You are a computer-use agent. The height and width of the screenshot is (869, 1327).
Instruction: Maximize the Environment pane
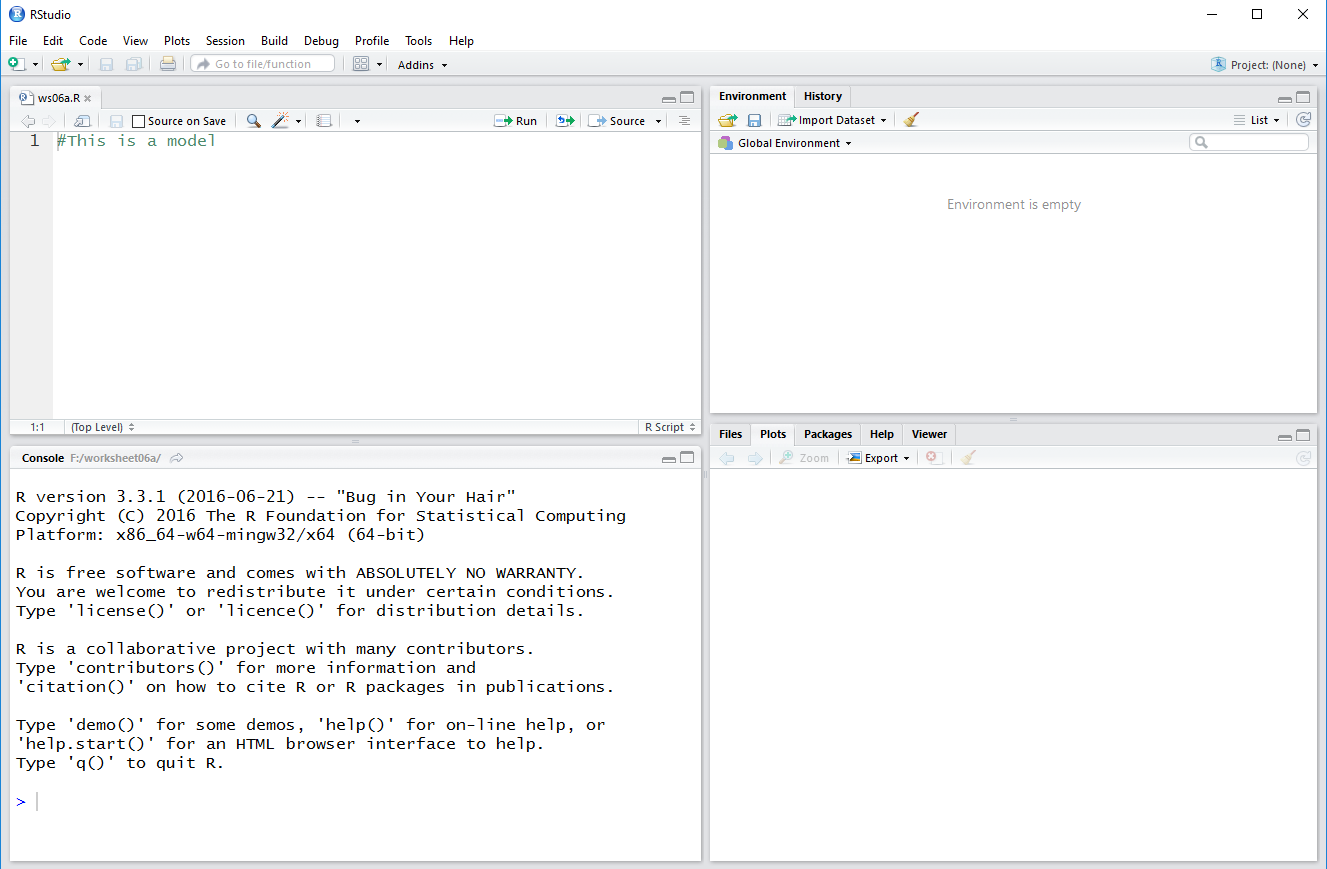(x=1303, y=98)
